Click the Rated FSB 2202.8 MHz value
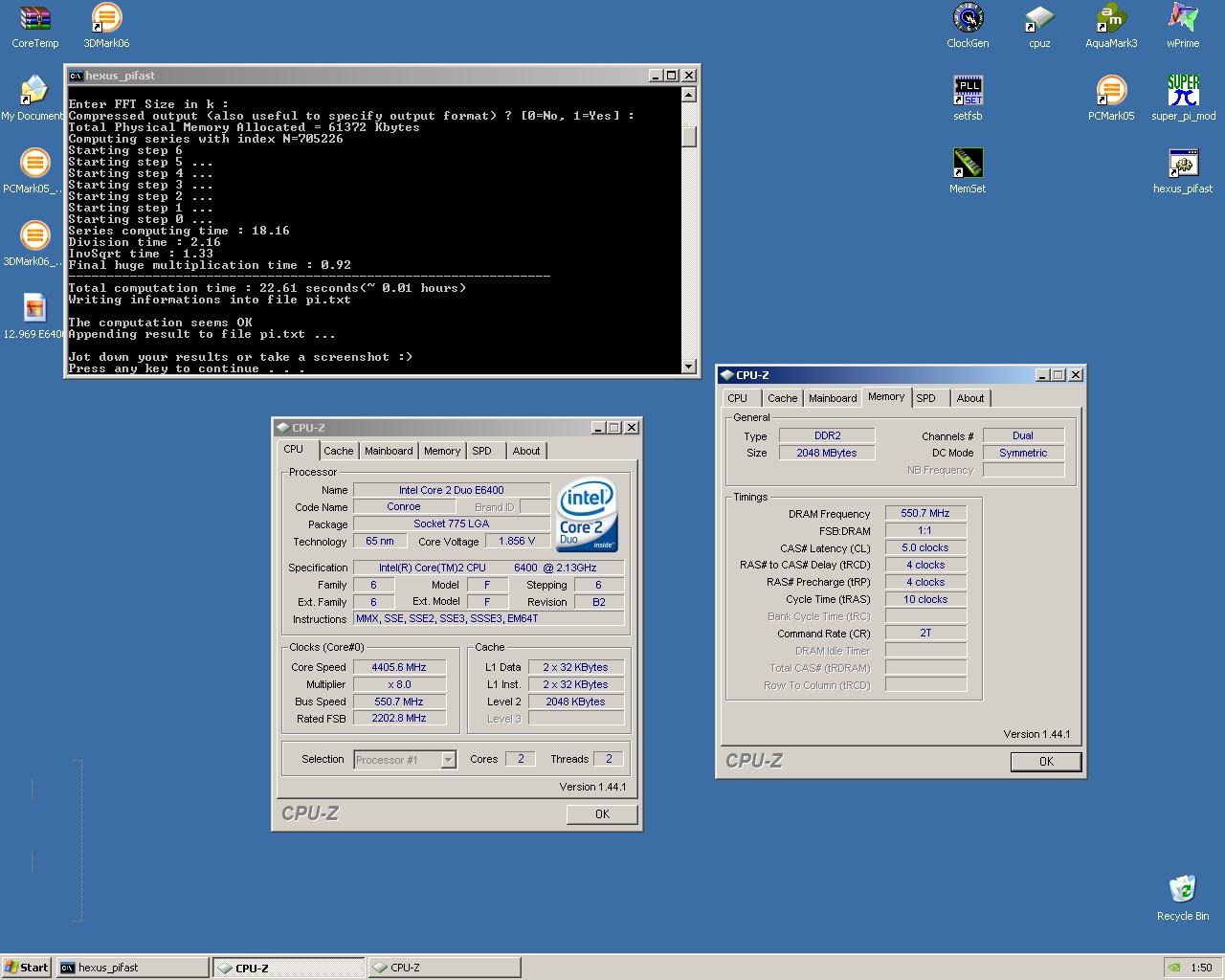Viewport: 1225px width, 980px height. (400, 718)
